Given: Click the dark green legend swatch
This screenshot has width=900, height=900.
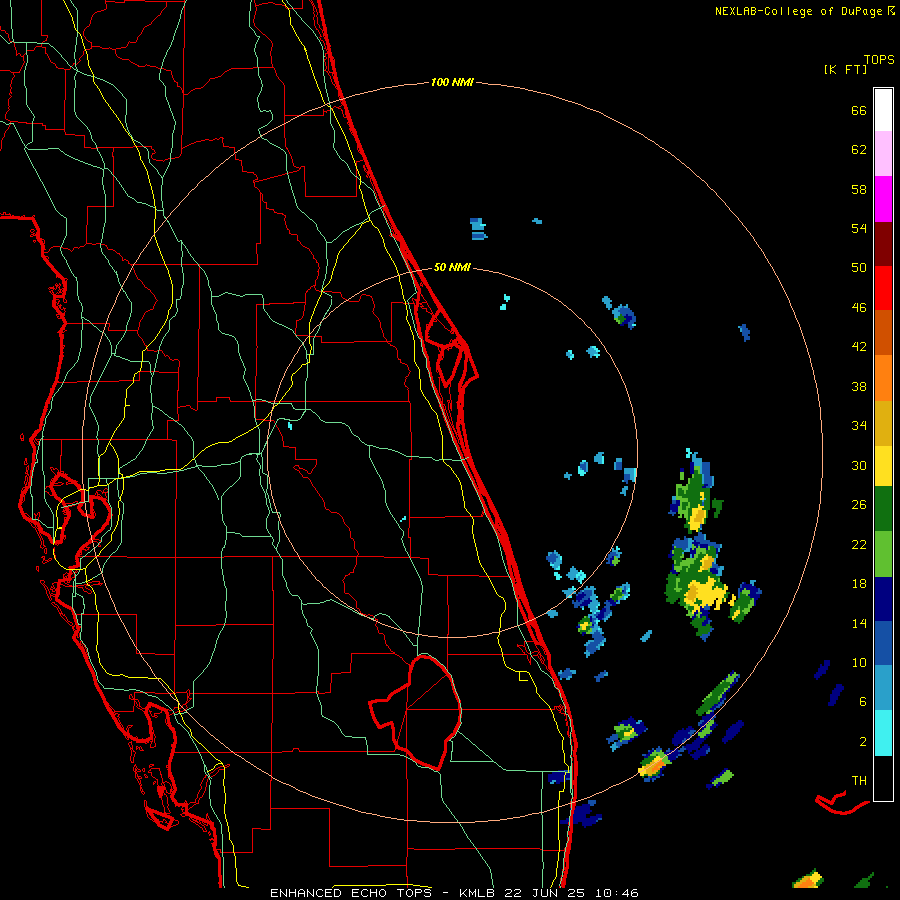Looking at the screenshot, I should pos(883,509).
